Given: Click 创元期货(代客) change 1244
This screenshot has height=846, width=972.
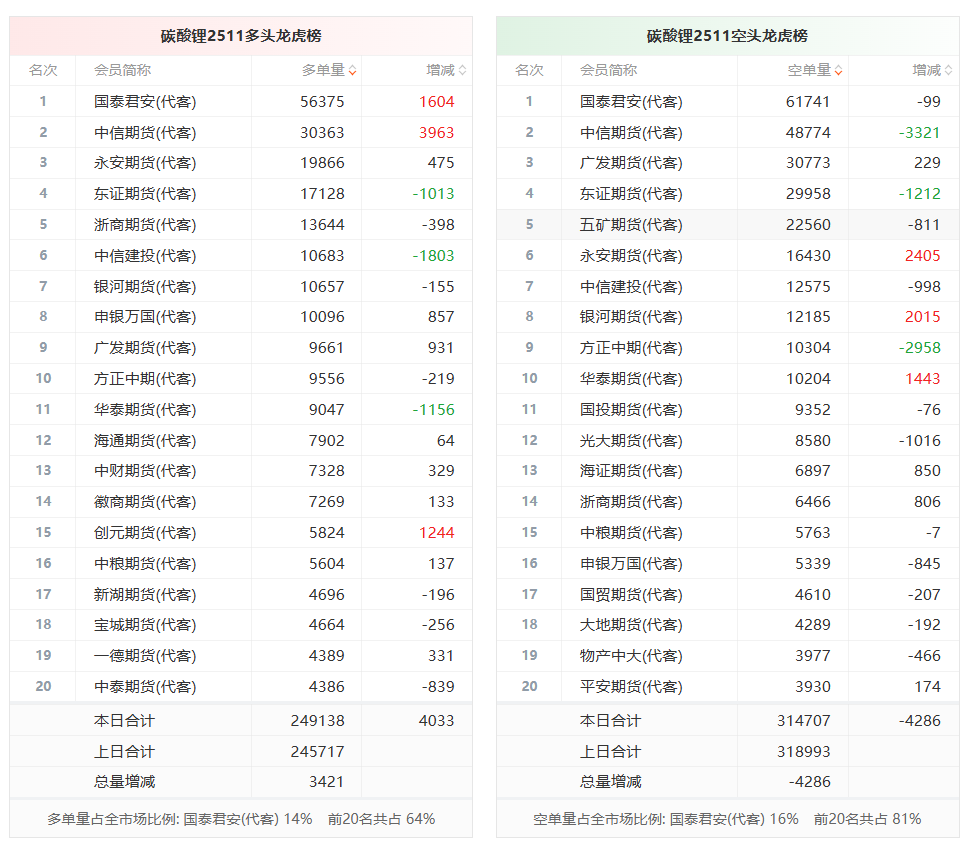Looking at the screenshot, I should 437,533.
